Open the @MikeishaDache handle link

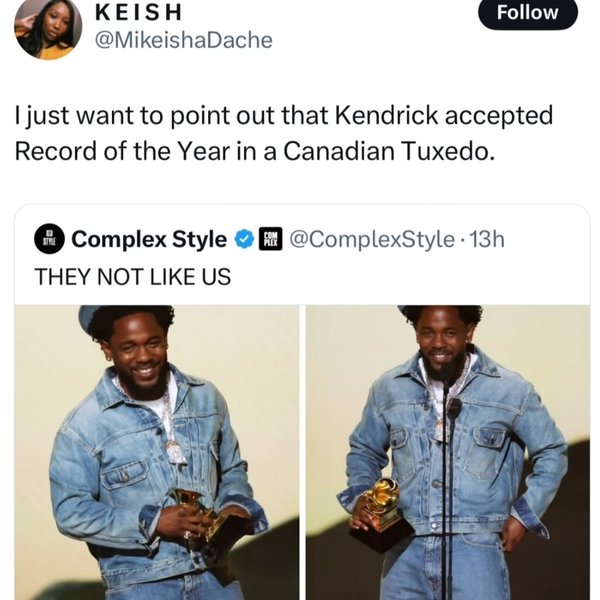tap(183, 40)
